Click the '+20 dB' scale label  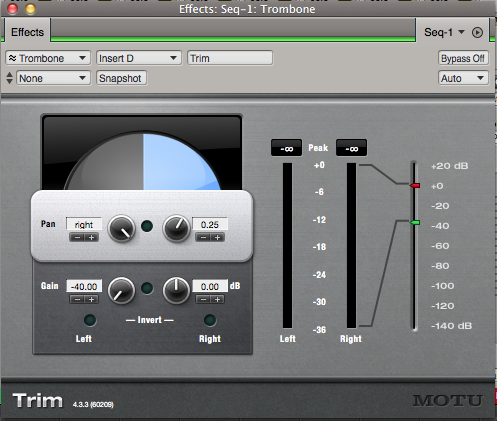[x=450, y=166]
